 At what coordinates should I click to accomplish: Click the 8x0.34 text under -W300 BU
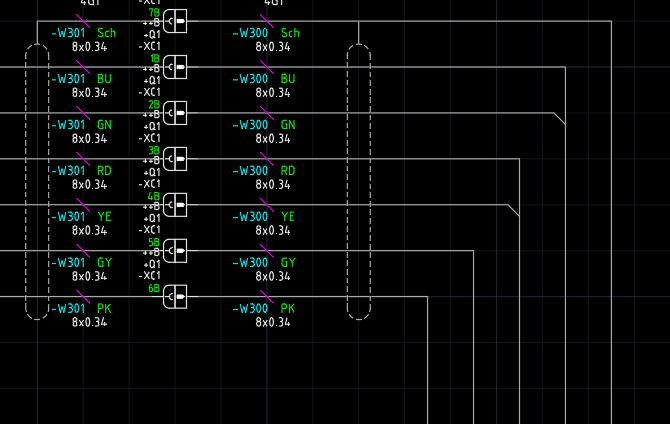click(273, 93)
